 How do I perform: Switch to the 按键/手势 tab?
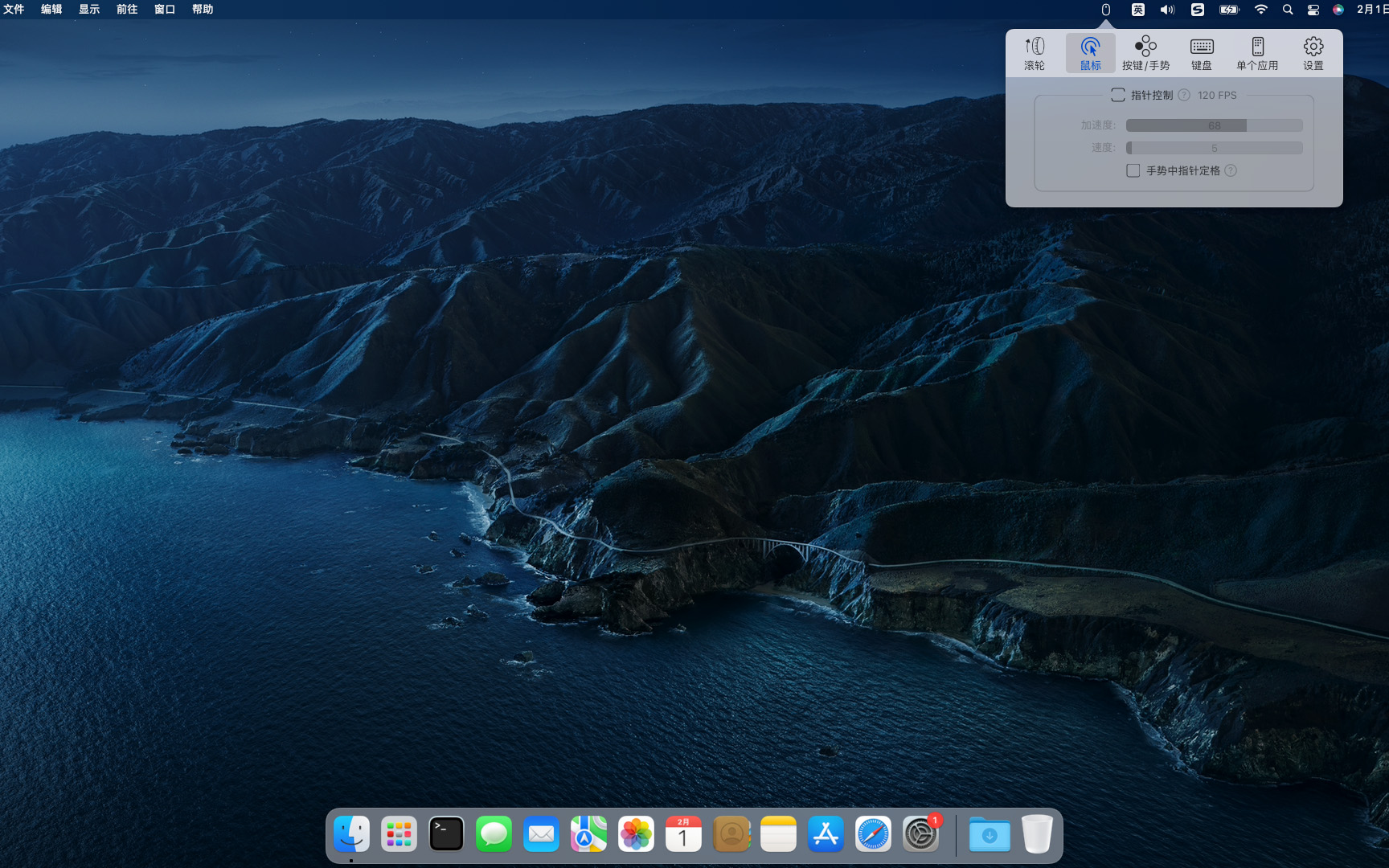(1145, 53)
